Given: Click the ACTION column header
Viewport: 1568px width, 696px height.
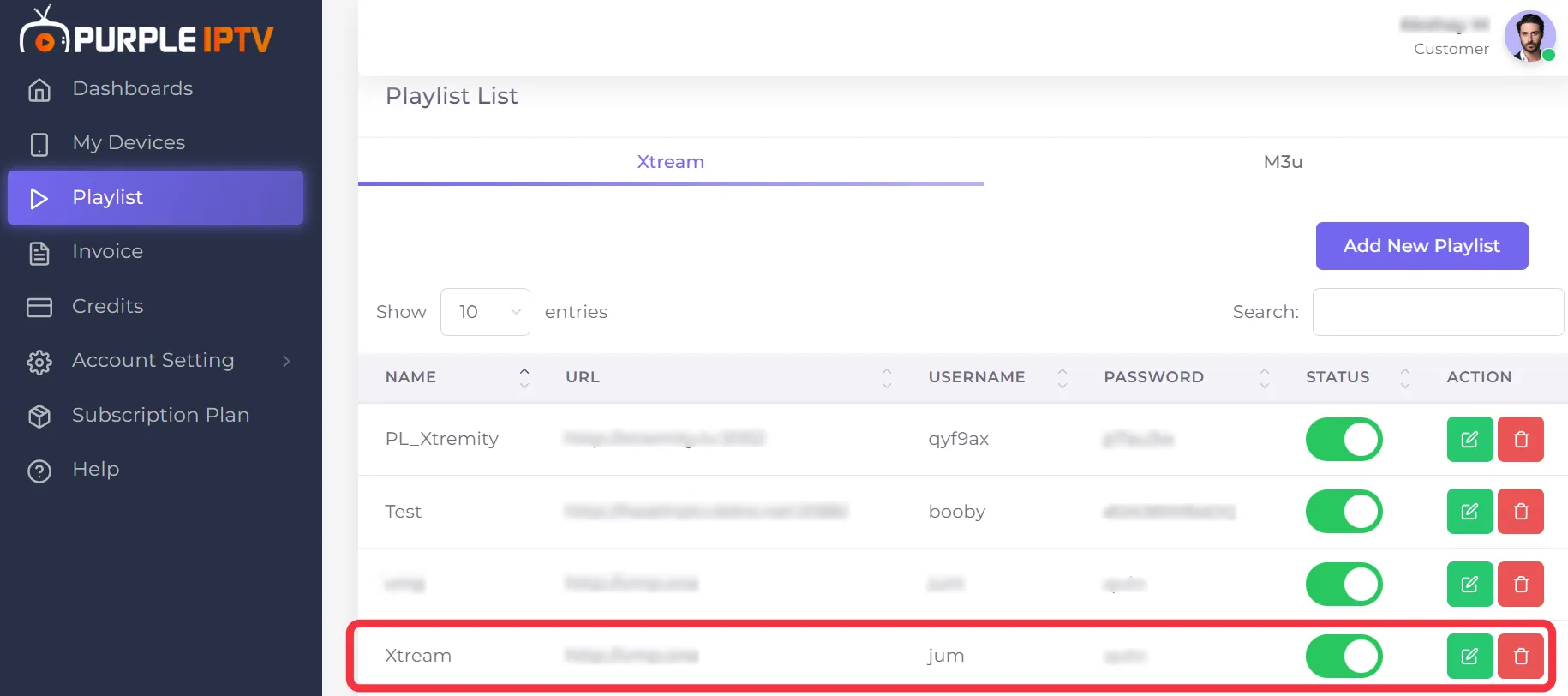Looking at the screenshot, I should (1479, 377).
